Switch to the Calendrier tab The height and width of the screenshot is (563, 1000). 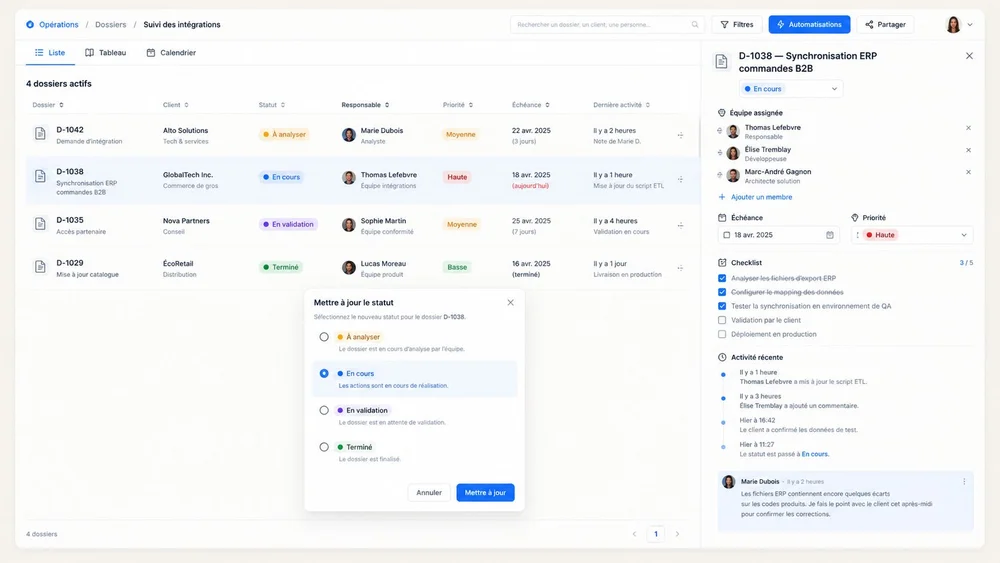click(171, 52)
